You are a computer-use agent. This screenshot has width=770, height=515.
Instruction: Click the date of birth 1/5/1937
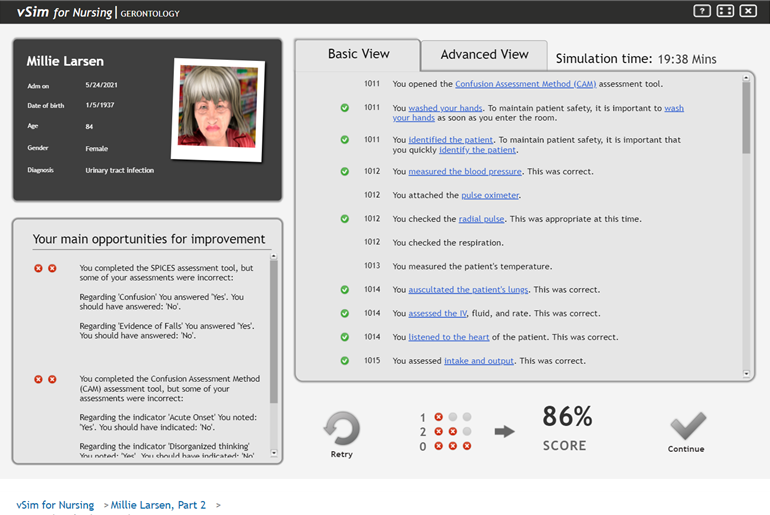click(x=100, y=105)
